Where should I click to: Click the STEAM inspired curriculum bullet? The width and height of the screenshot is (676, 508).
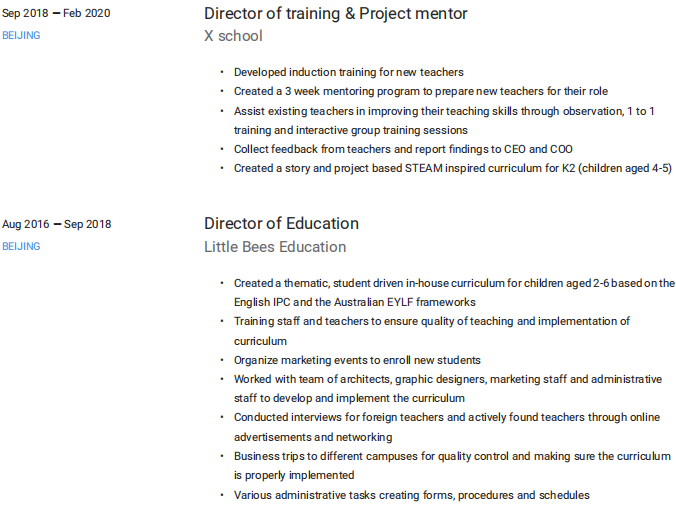point(452,168)
